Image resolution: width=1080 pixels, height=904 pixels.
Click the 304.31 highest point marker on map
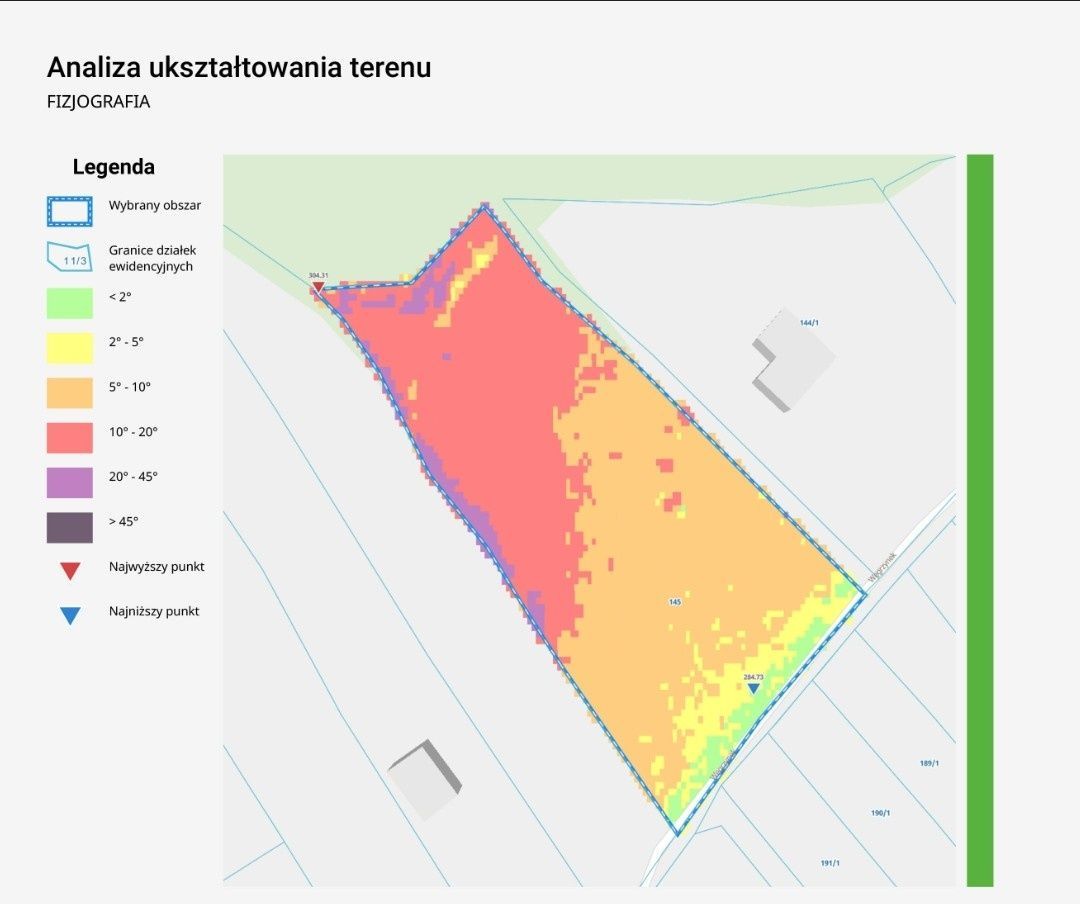point(318,284)
